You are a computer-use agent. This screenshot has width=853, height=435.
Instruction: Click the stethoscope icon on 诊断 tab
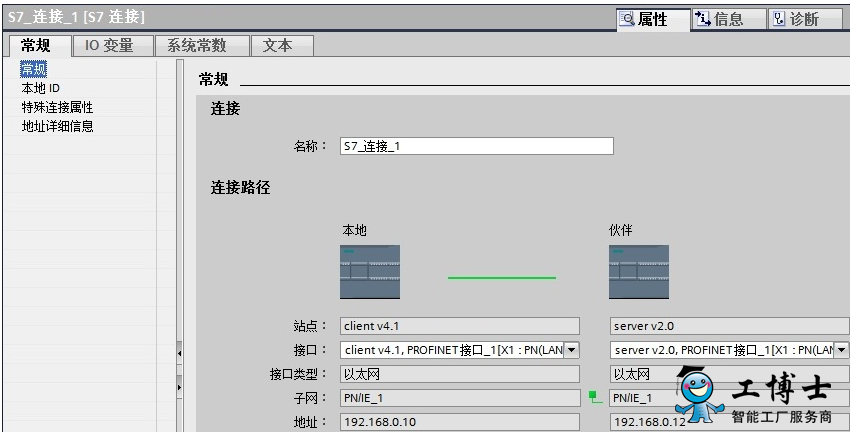pyautogui.click(x=779, y=20)
